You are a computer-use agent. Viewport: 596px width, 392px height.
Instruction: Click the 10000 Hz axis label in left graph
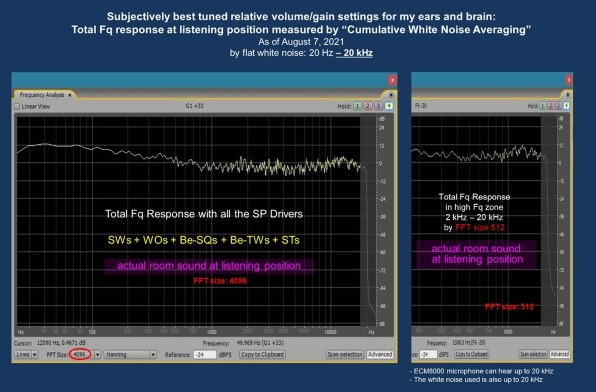coord(330,332)
